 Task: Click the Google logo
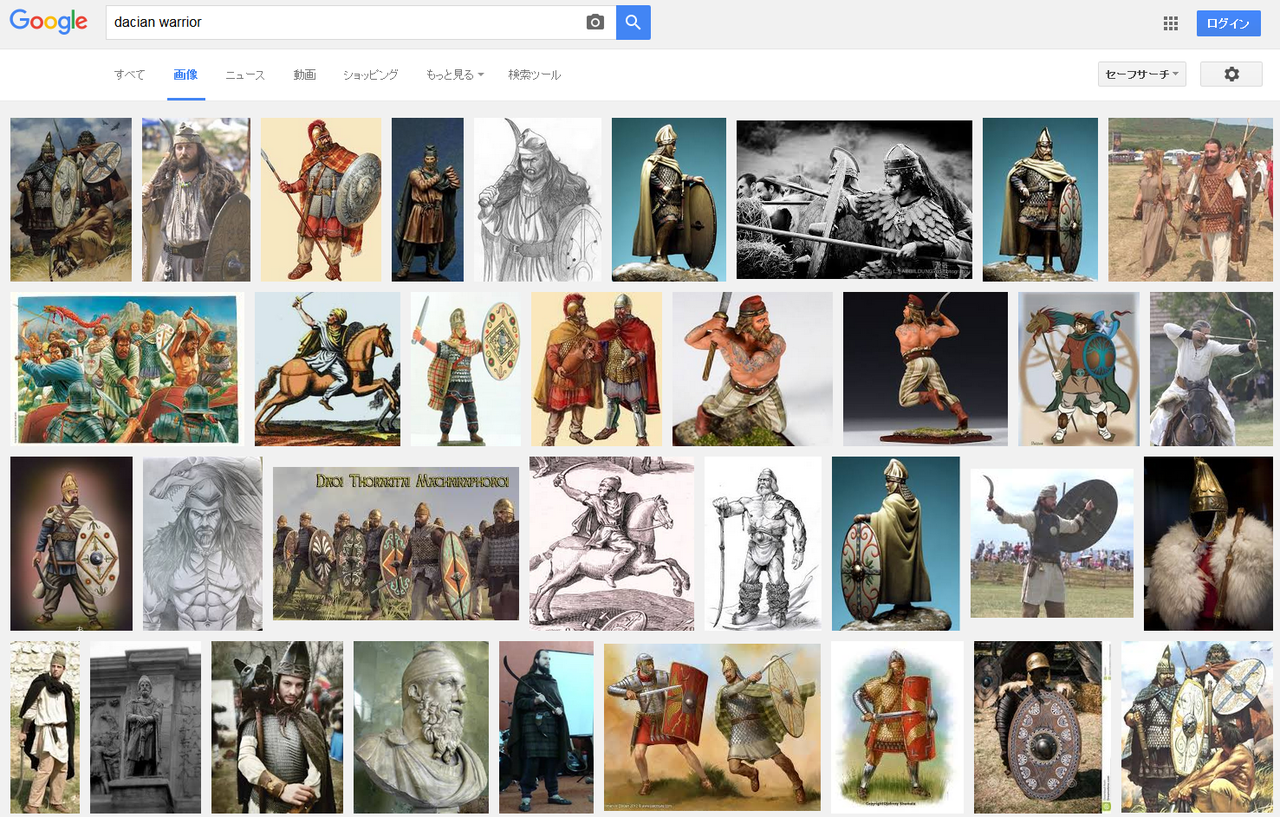49,22
